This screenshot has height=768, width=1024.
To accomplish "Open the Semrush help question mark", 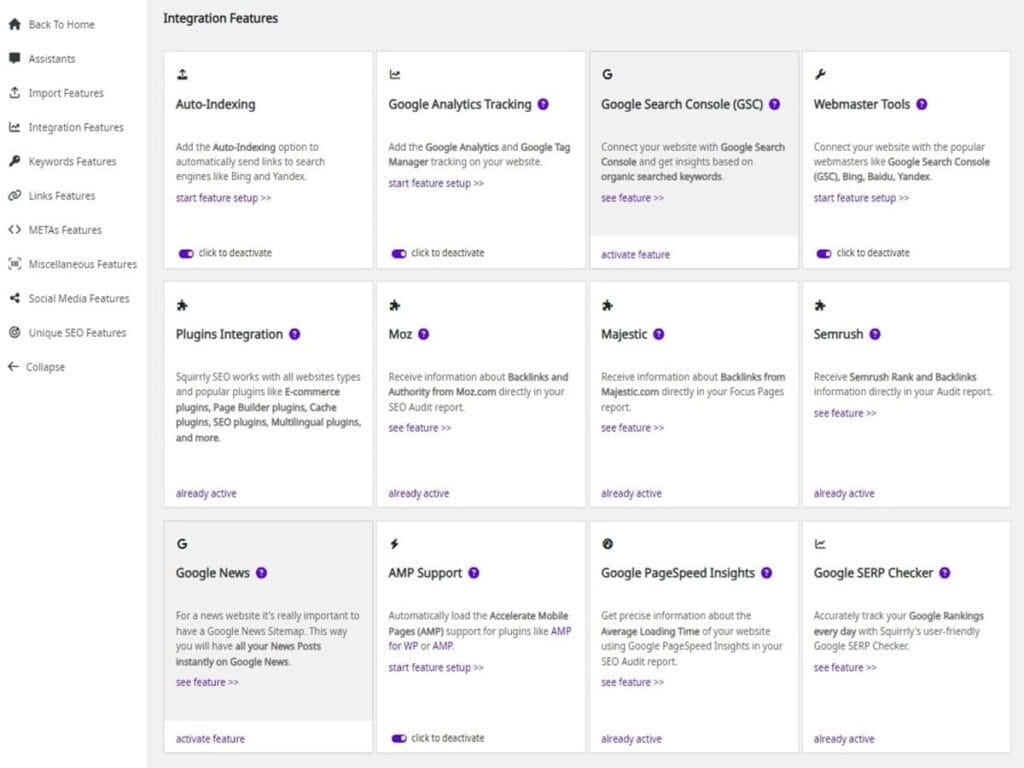I will click(x=876, y=334).
